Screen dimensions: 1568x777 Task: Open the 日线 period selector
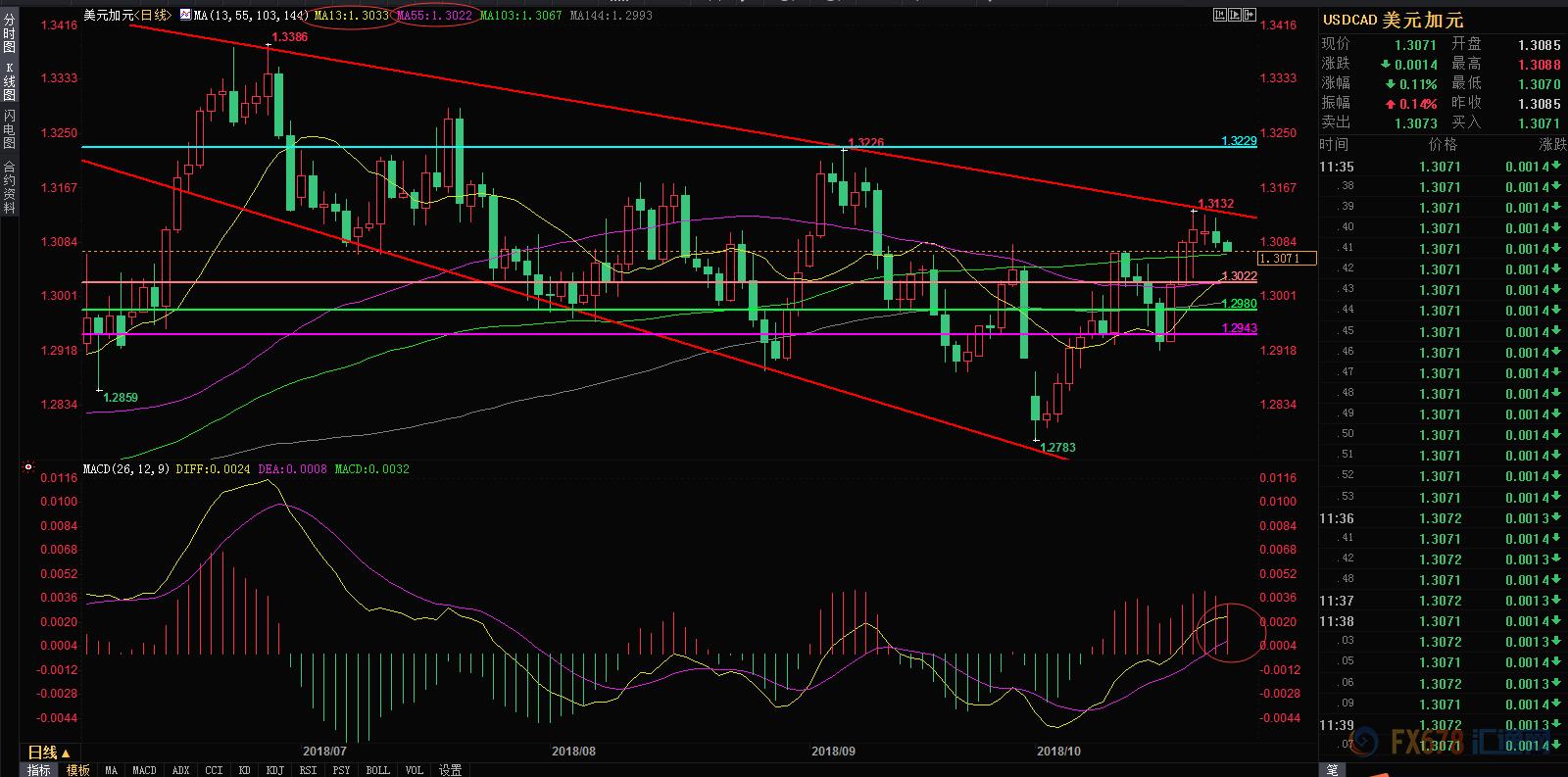tap(48, 753)
